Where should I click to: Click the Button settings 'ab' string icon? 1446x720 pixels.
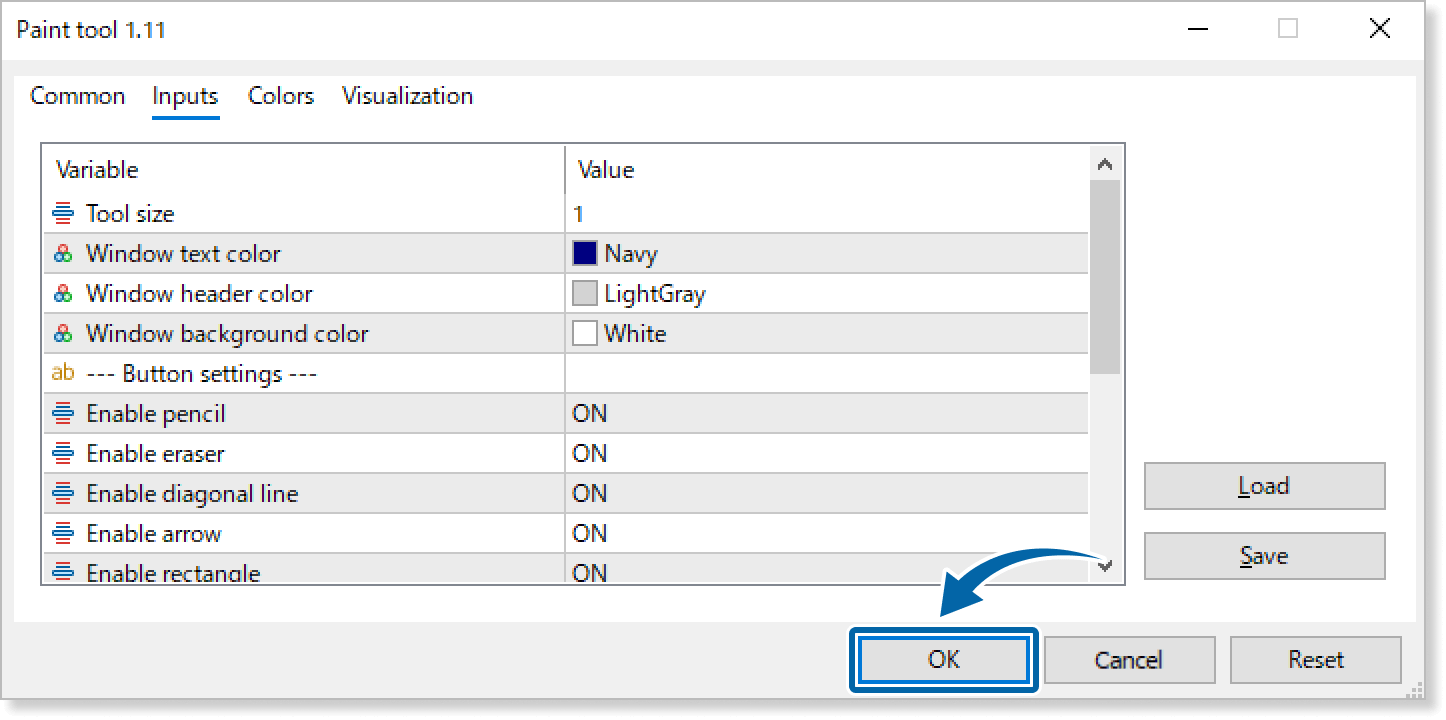tap(63, 373)
